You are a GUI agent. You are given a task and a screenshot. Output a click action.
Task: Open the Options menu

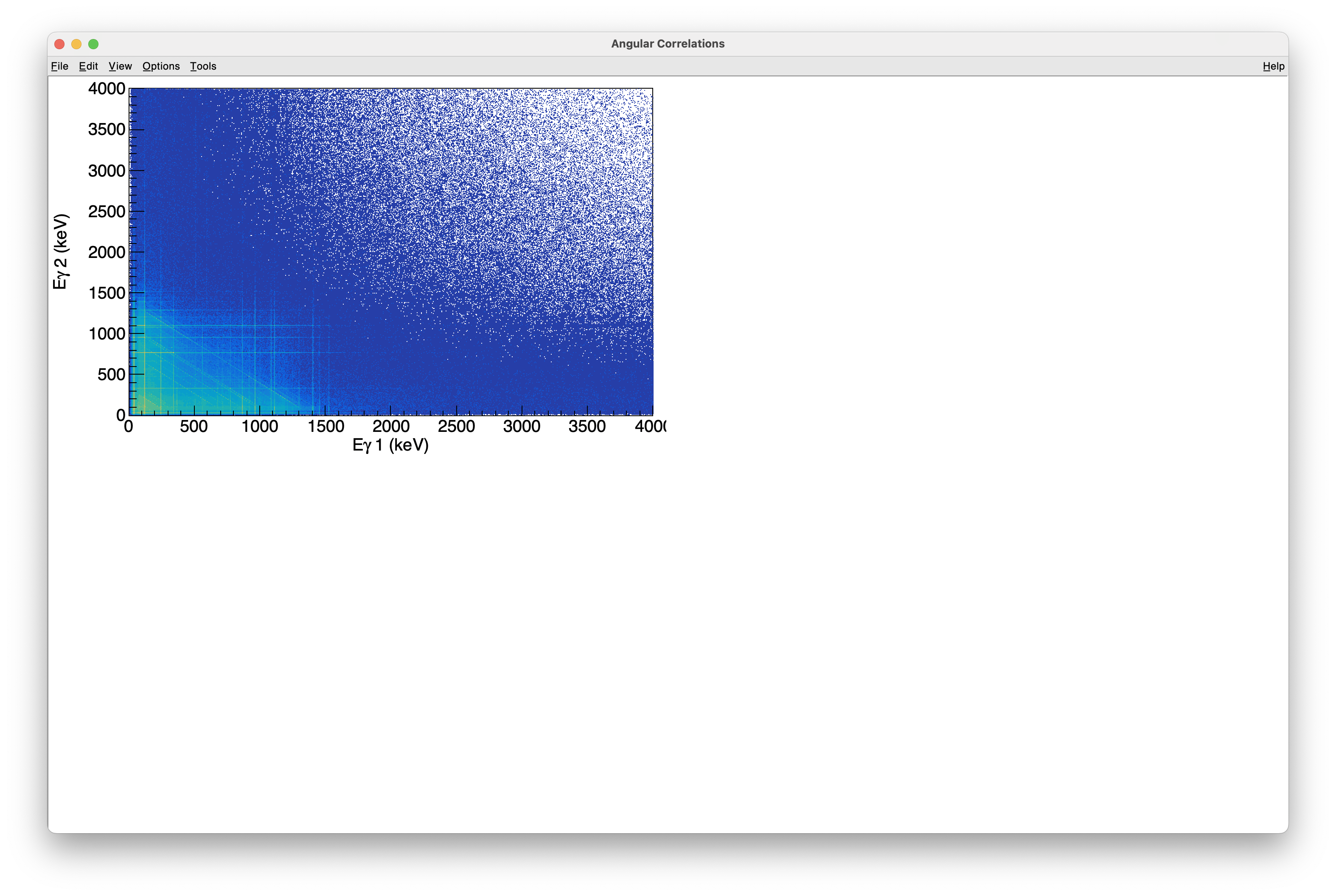161,66
